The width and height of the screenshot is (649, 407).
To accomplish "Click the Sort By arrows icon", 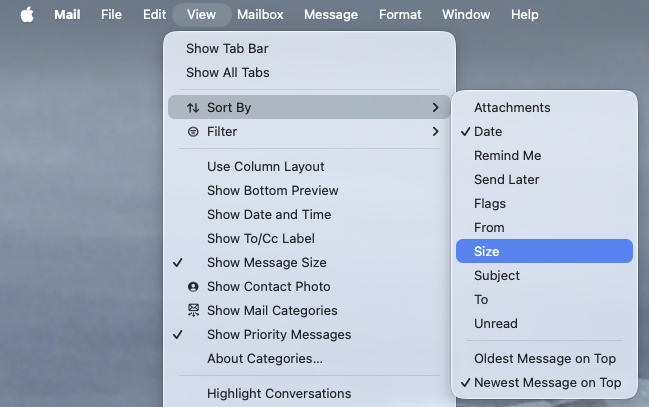I will point(193,107).
